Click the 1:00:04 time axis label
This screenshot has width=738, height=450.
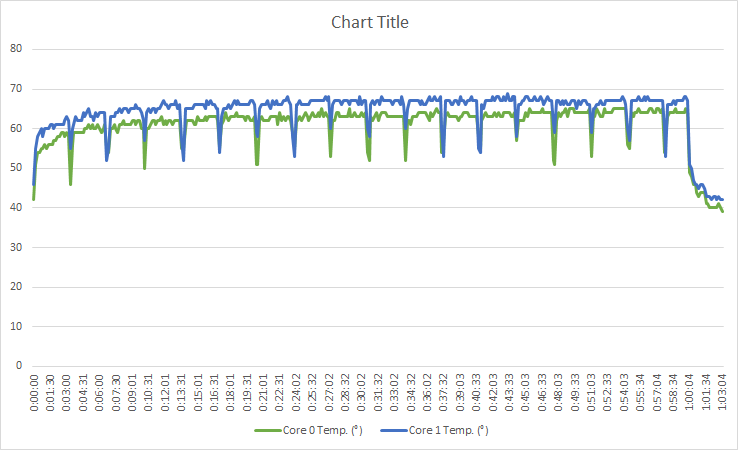[x=689, y=395]
